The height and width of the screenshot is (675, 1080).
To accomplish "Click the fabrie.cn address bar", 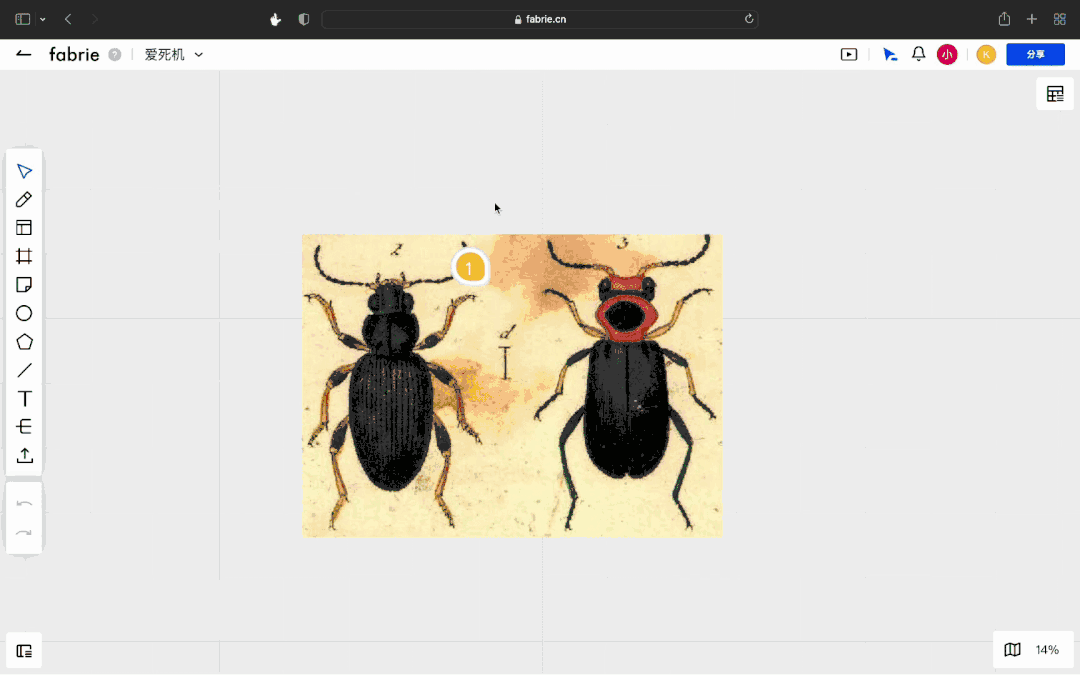I will click(x=540, y=19).
